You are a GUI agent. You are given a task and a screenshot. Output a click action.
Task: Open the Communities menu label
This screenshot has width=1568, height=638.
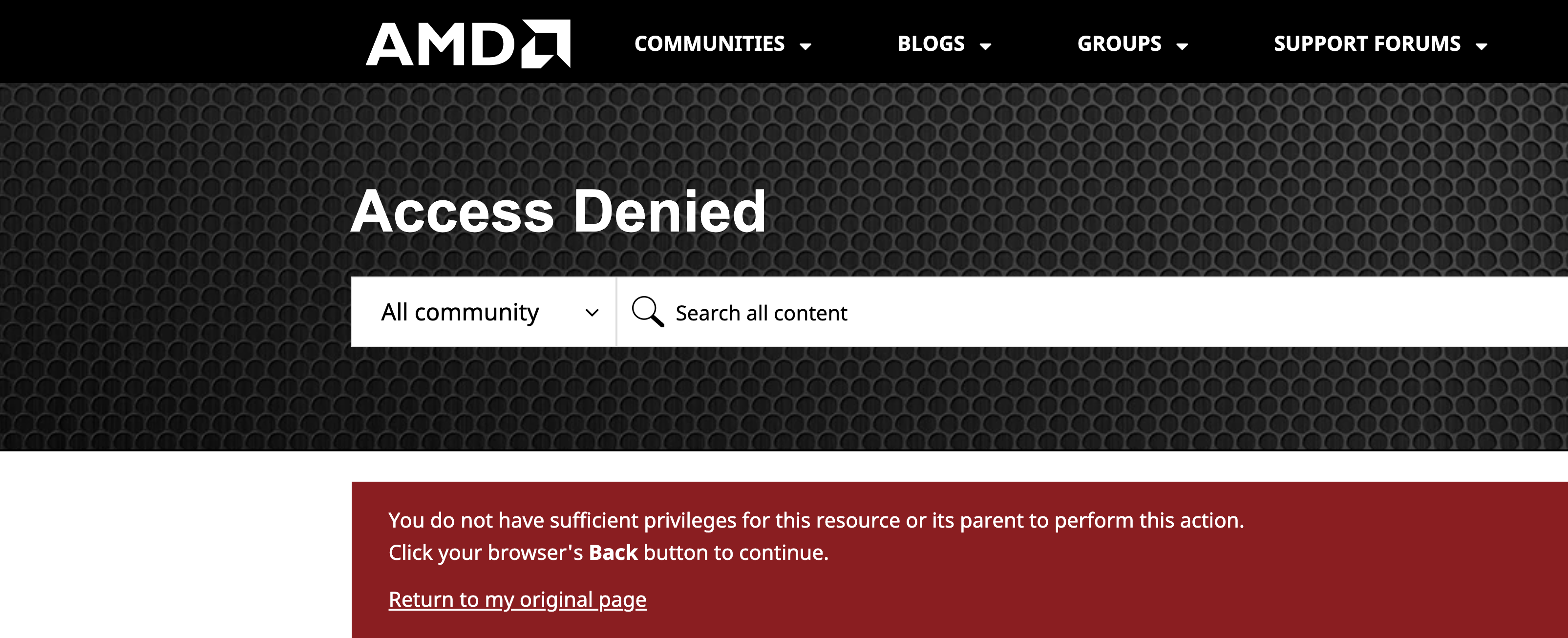tap(709, 44)
